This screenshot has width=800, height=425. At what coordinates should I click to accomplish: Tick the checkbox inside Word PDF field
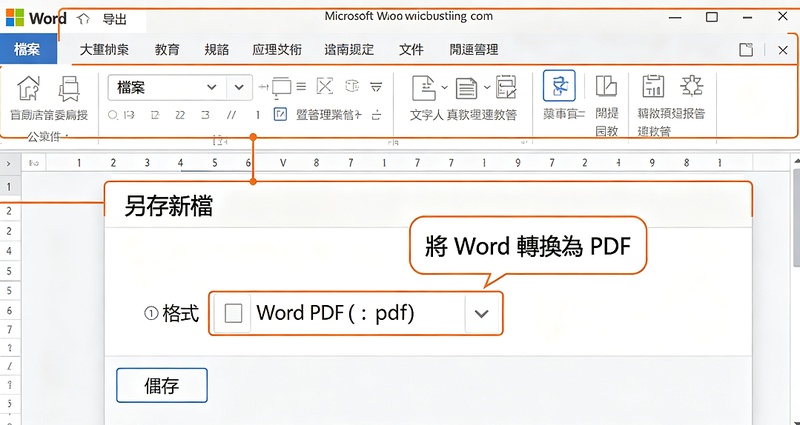coord(233,313)
